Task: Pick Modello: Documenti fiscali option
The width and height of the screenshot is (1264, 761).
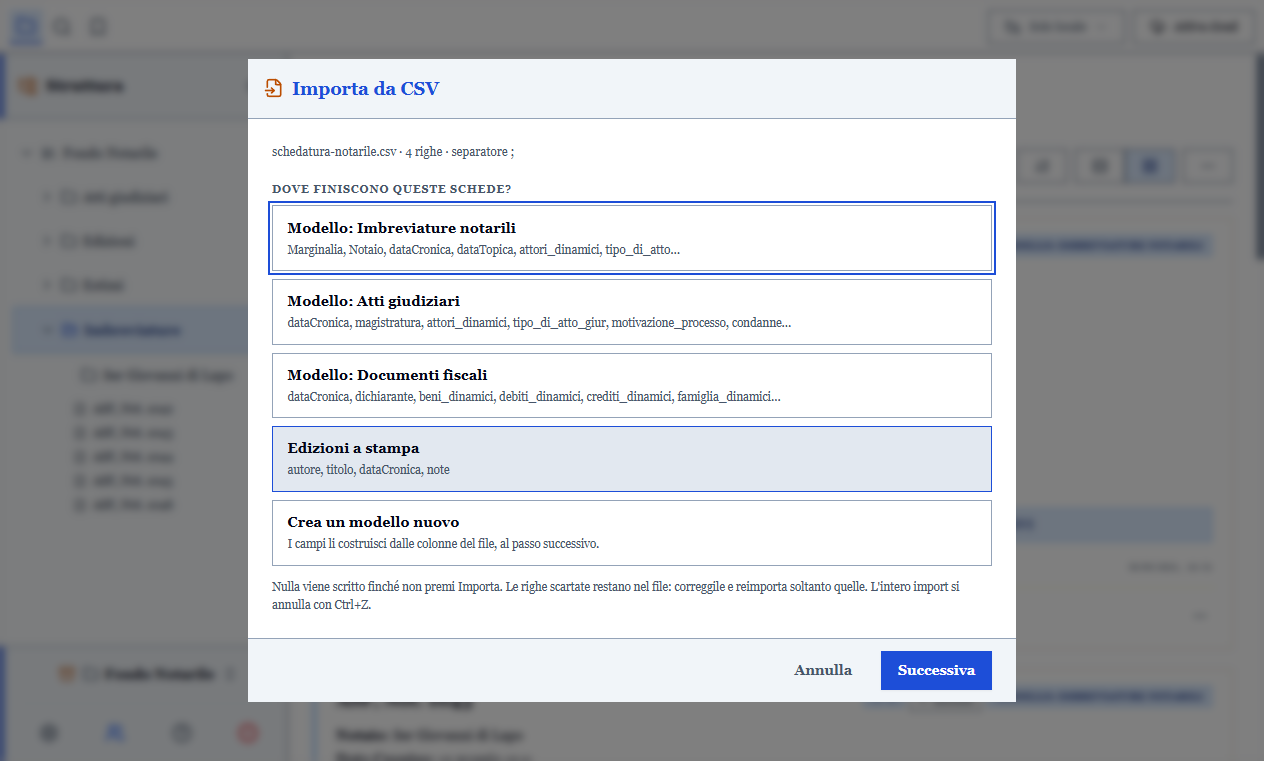Action: coord(632,385)
